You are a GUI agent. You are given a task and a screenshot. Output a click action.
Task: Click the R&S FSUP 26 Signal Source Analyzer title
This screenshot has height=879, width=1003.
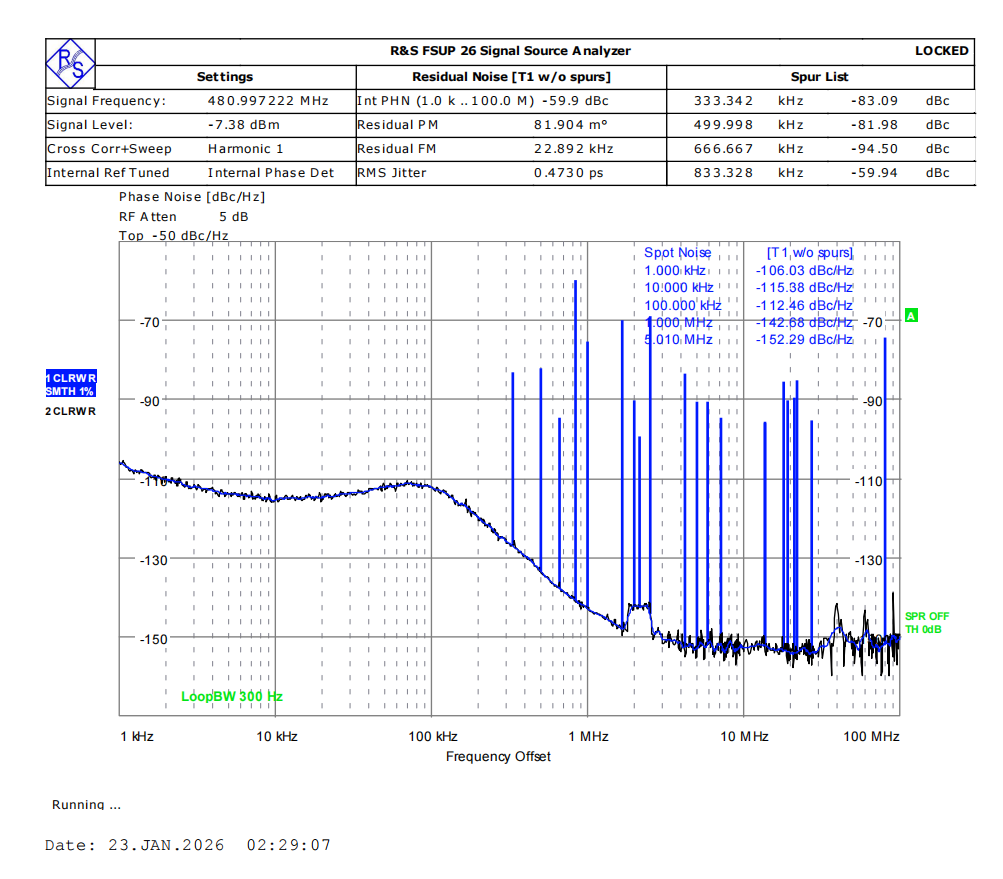[x=510, y=51]
